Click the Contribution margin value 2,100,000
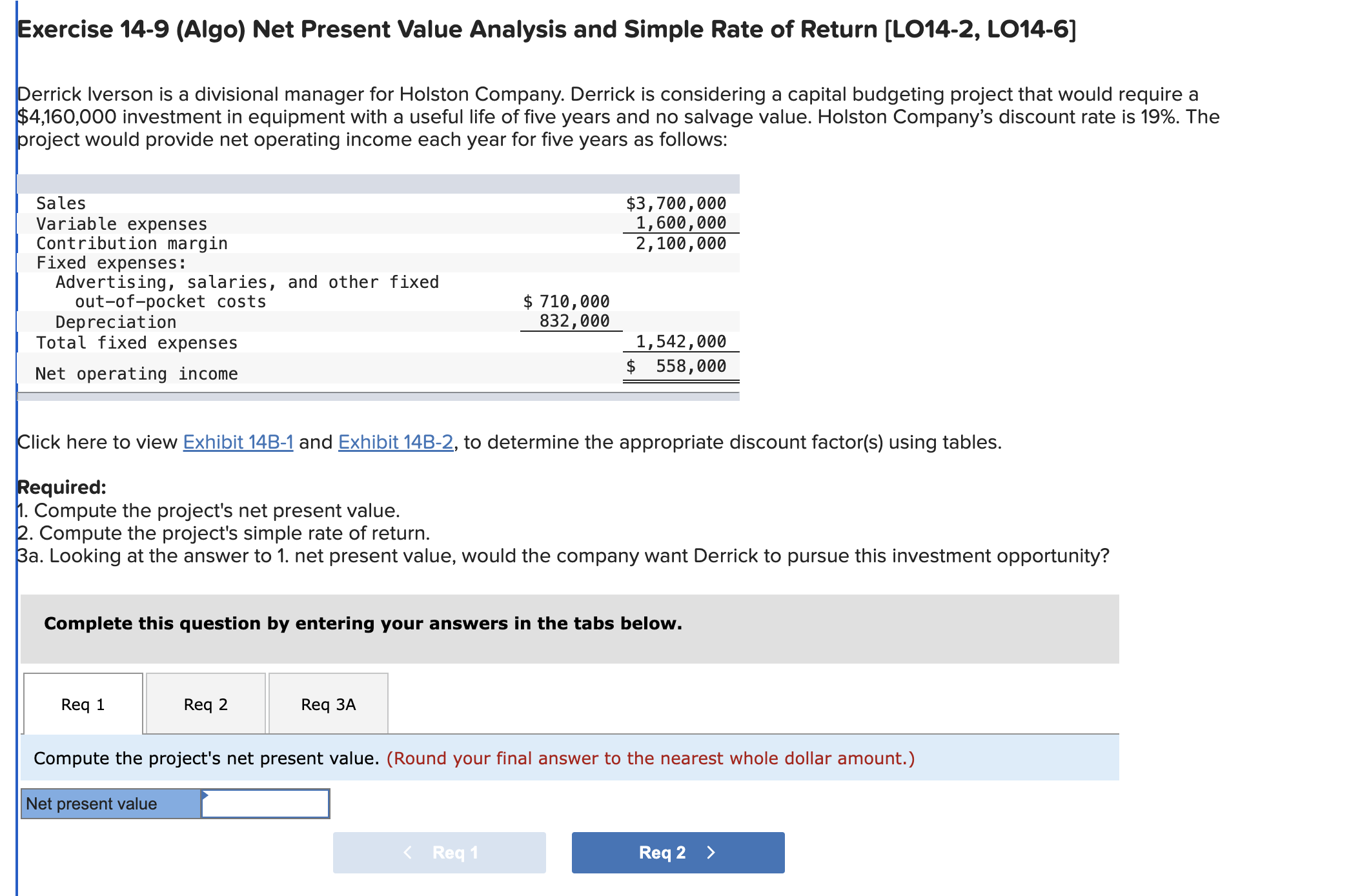1371x896 pixels. click(x=680, y=243)
